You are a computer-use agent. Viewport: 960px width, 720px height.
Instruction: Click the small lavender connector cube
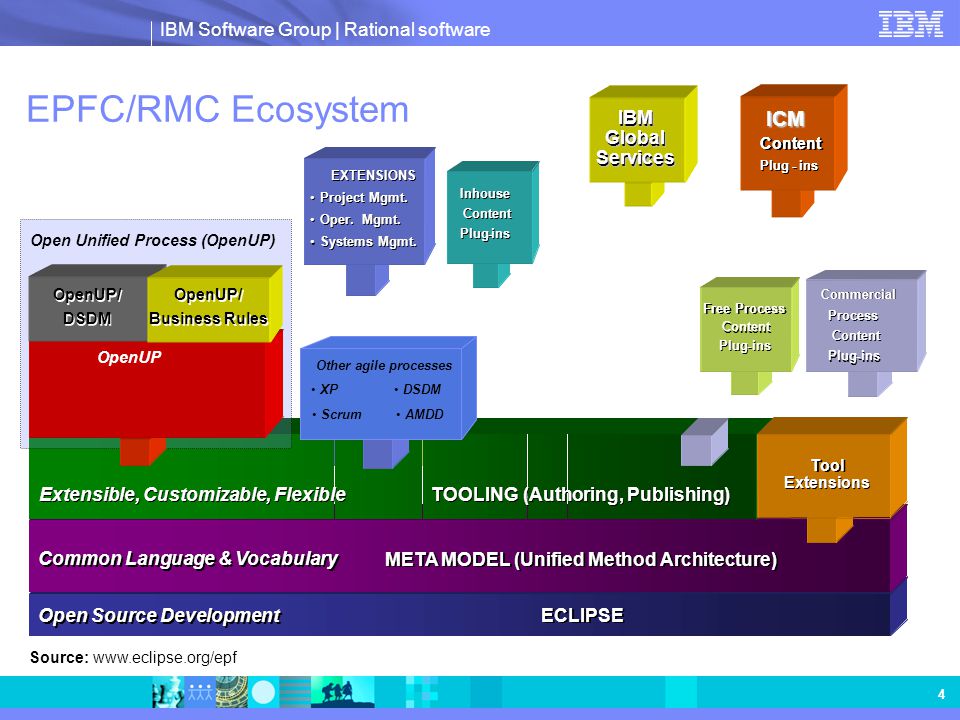[704, 443]
